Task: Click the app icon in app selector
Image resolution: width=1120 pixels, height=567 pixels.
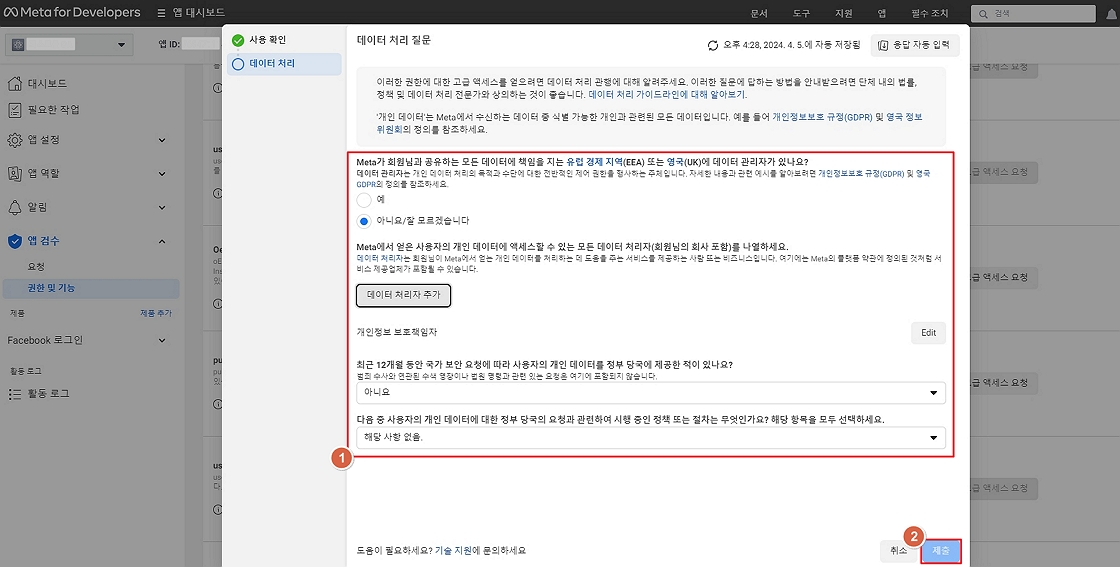Action: pyautogui.click(x=19, y=44)
